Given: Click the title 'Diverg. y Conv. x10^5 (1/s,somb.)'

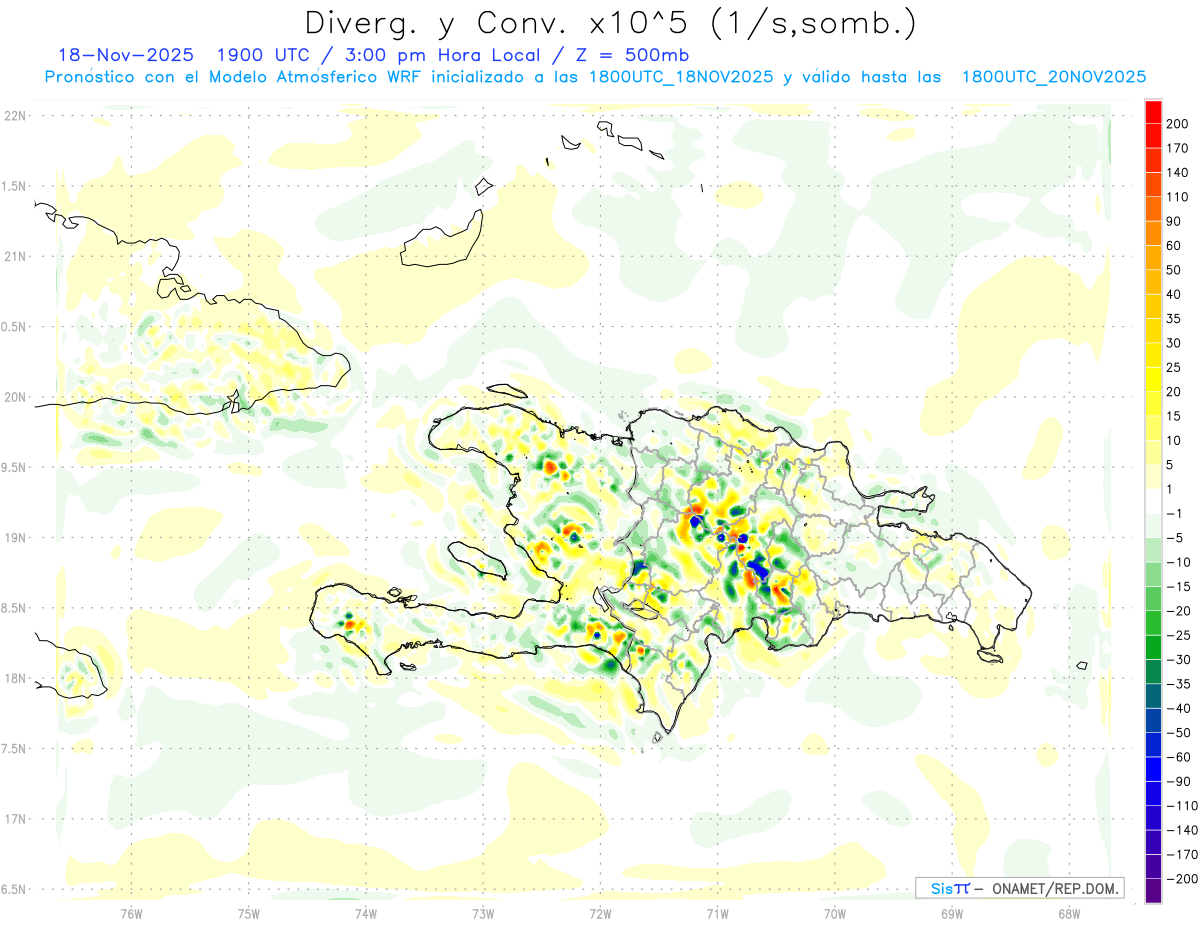Looking at the screenshot, I should (x=611, y=22).
